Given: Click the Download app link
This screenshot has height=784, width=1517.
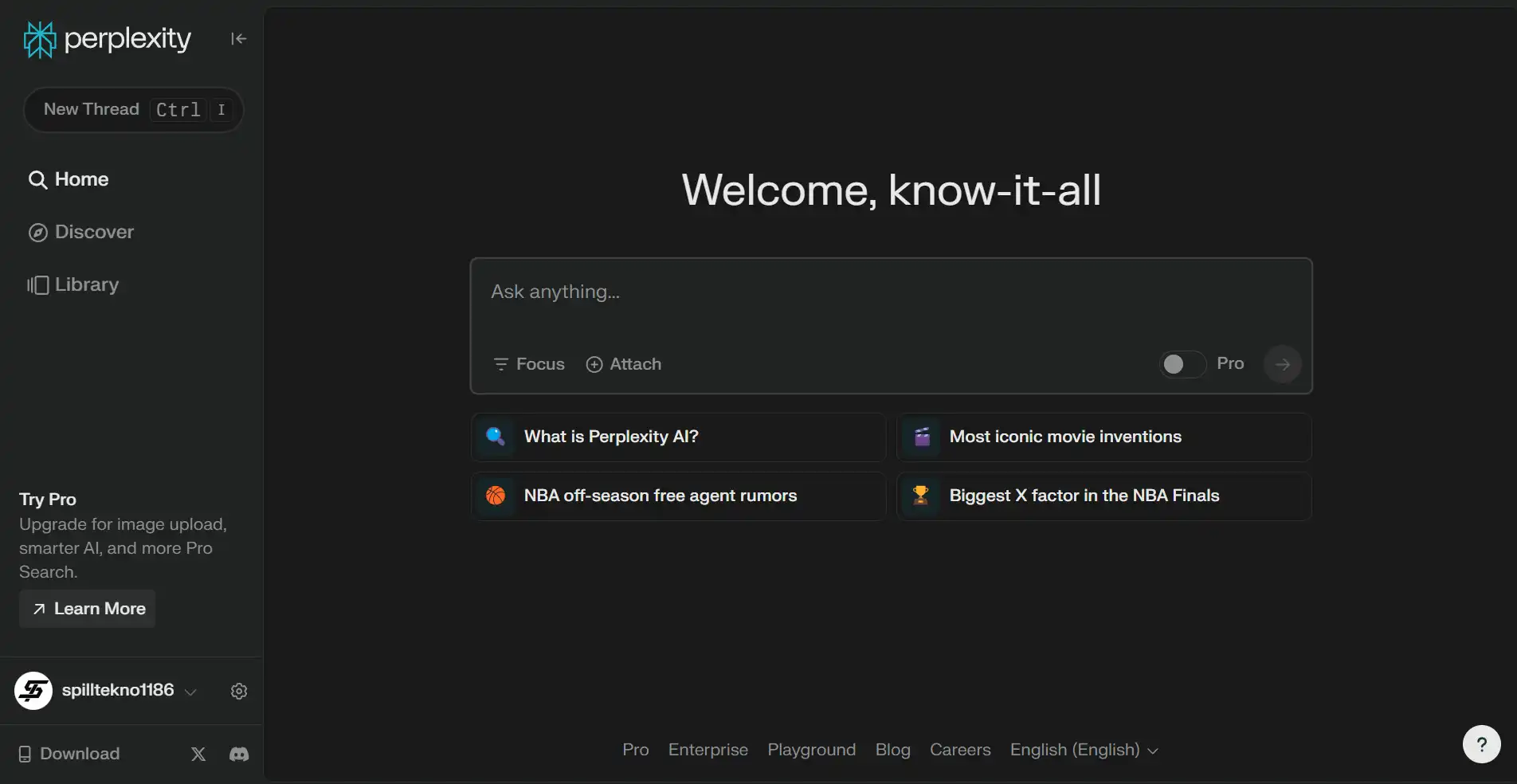Looking at the screenshot, I should 69,754.
